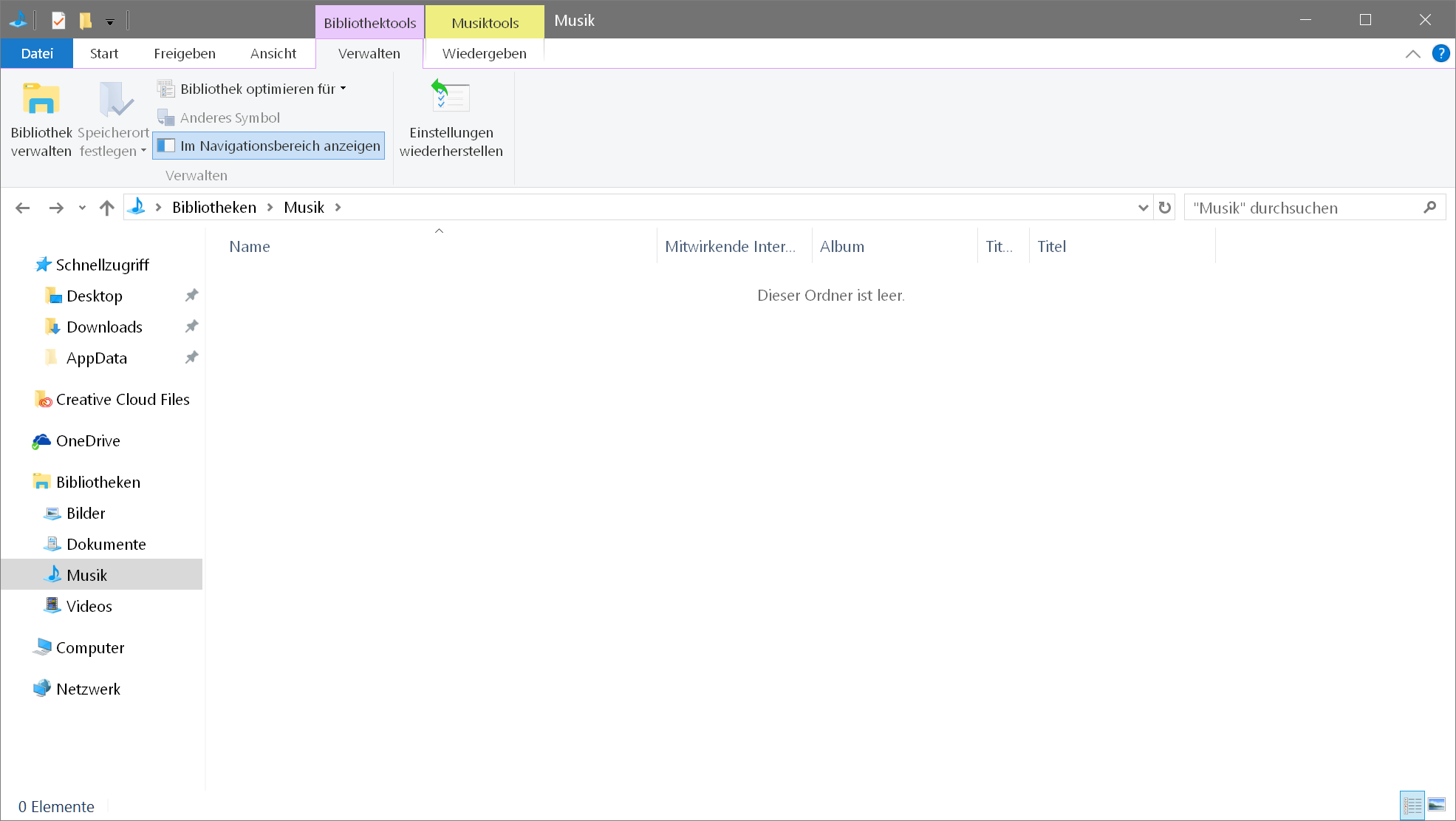
Task: Switch to large thumbnails view icon
Action: click(x=1436, y=805)
